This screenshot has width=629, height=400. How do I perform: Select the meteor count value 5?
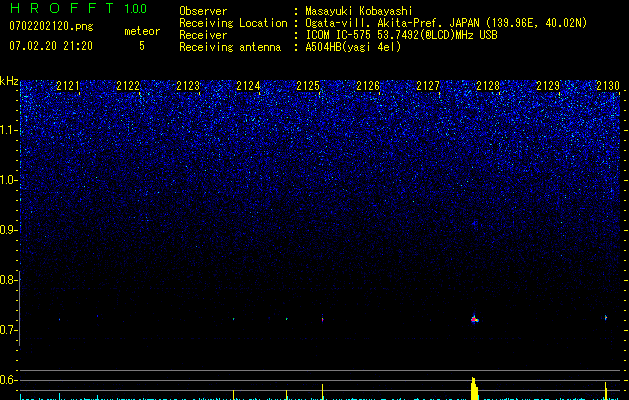pyautogui.click(x=141, y=46)
